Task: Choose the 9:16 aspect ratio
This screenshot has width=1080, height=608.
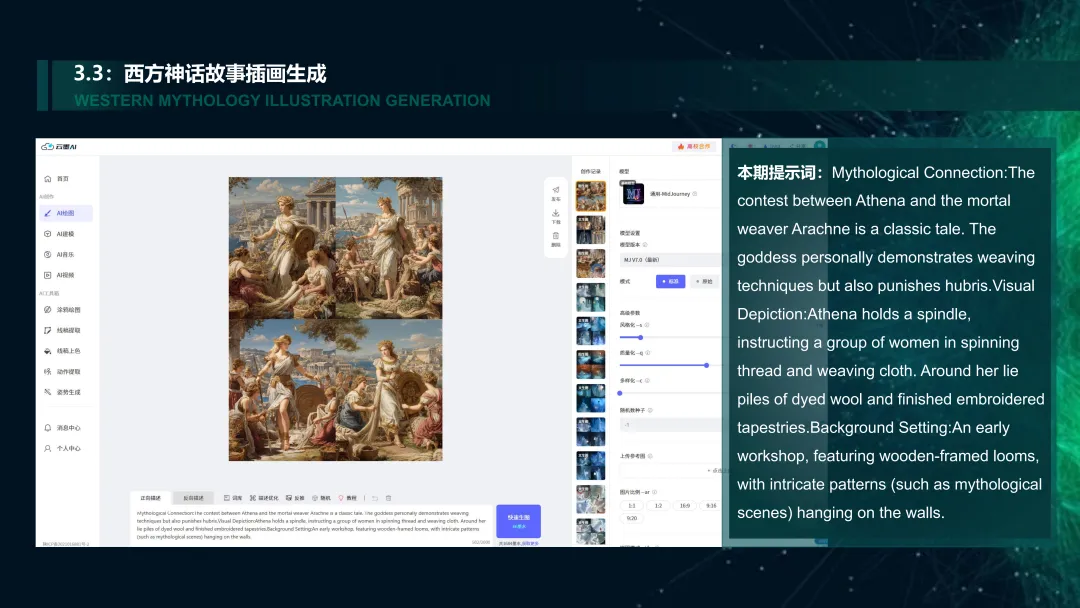Action: click(711, 506)
